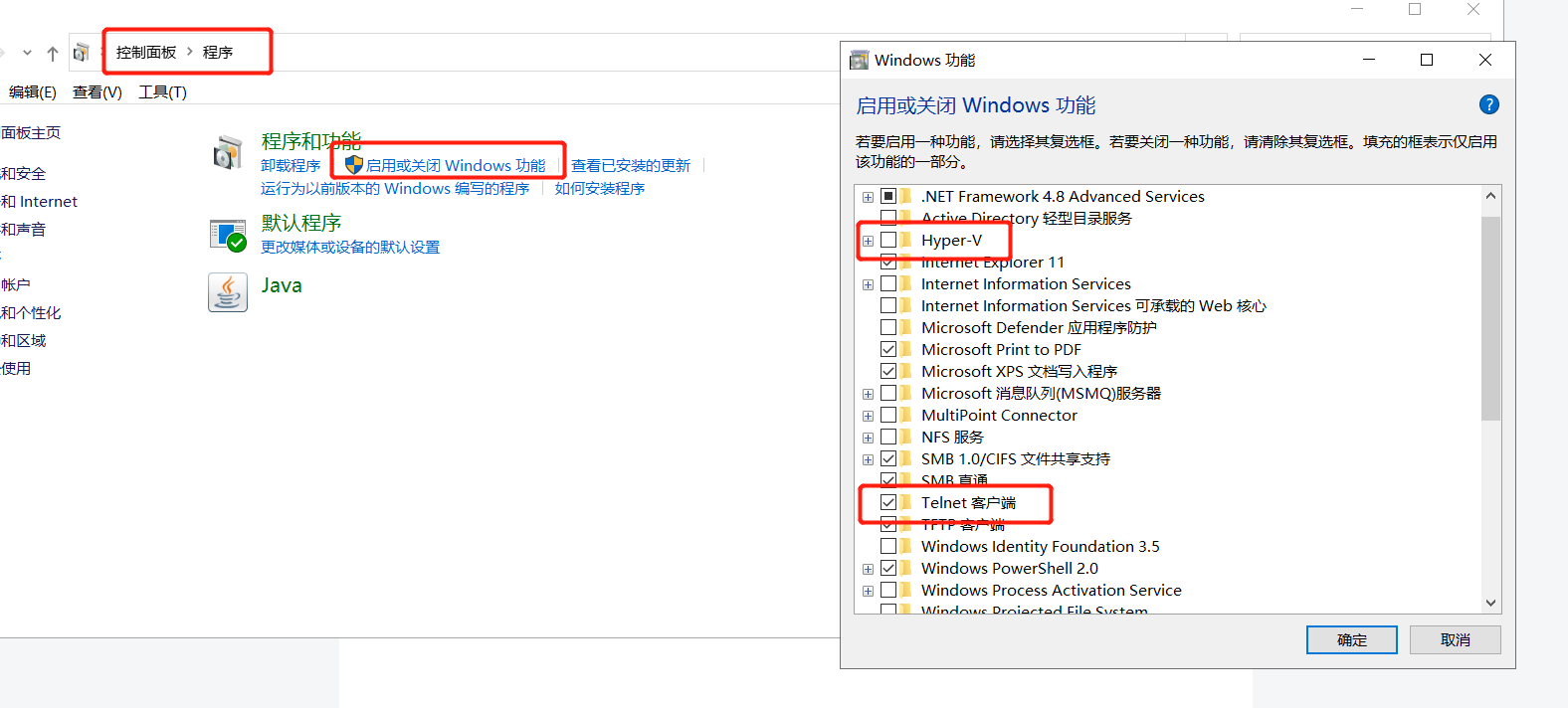This screenshot has height=708, width=1568.
Task: Click the features list scroll up arrow
Action: (1490, 196)
